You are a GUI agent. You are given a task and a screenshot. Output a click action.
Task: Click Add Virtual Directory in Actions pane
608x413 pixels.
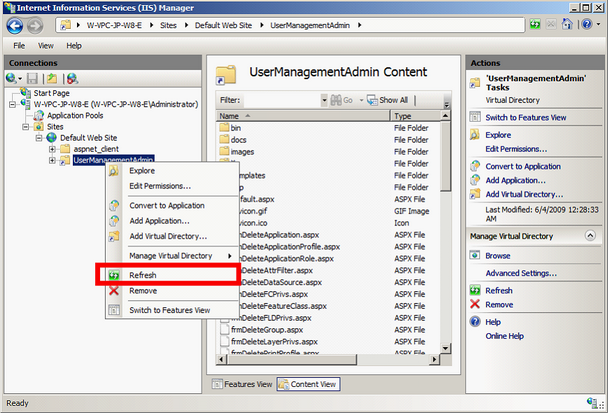click(x=524, y=194)
